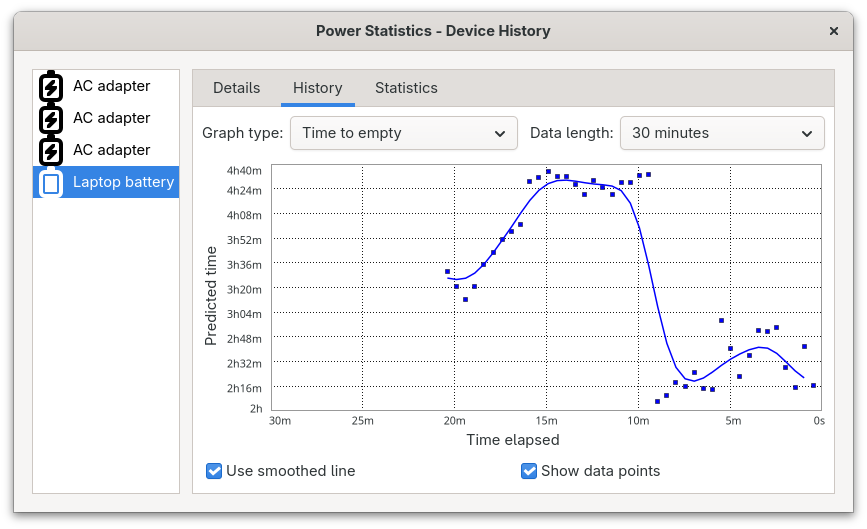Click the 15m label on the Time elapsed axis
Screen dimensions: 867x529
pos(546,421)
